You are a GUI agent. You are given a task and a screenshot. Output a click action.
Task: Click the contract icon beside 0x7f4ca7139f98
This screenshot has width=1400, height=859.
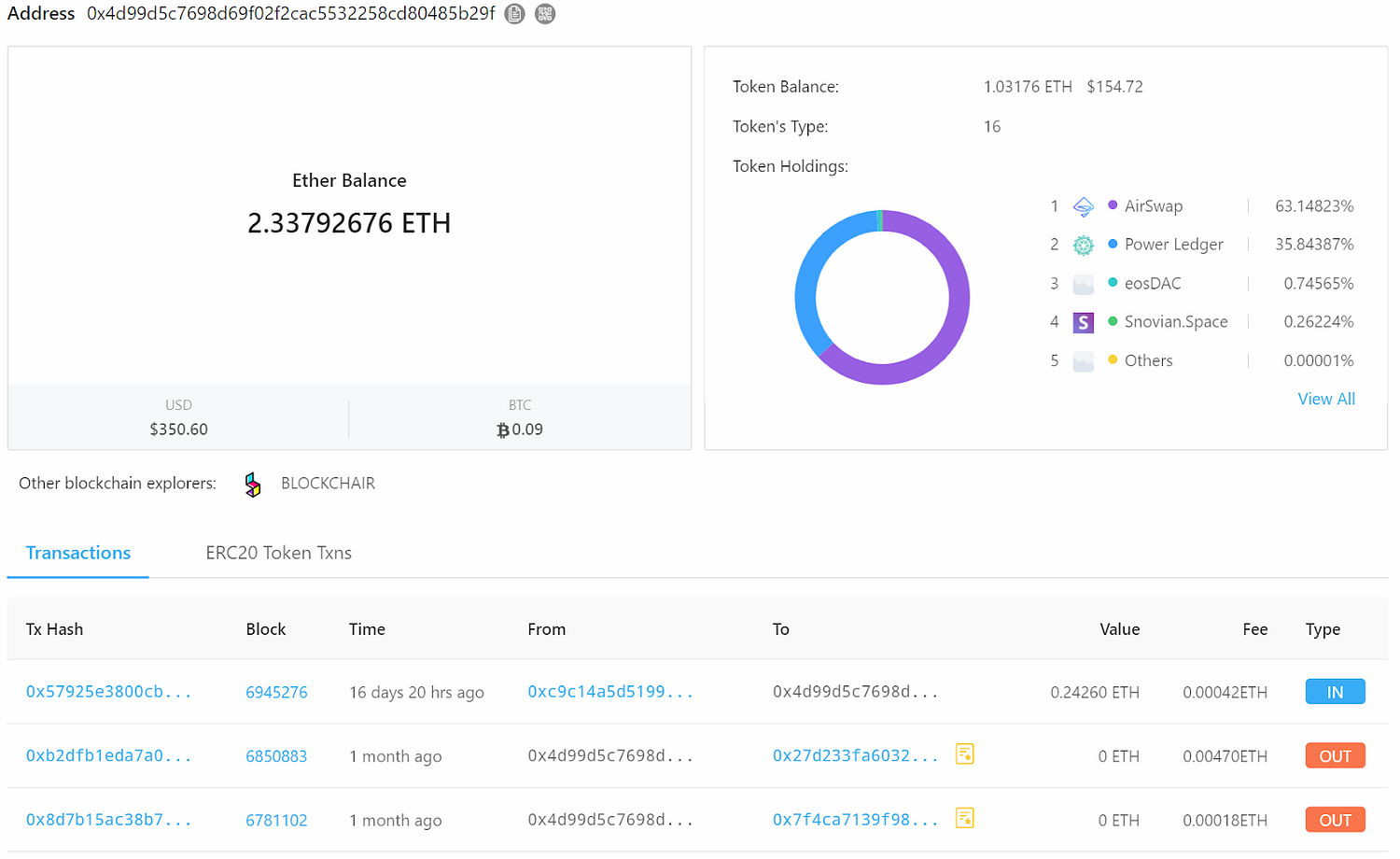[965, 818]
